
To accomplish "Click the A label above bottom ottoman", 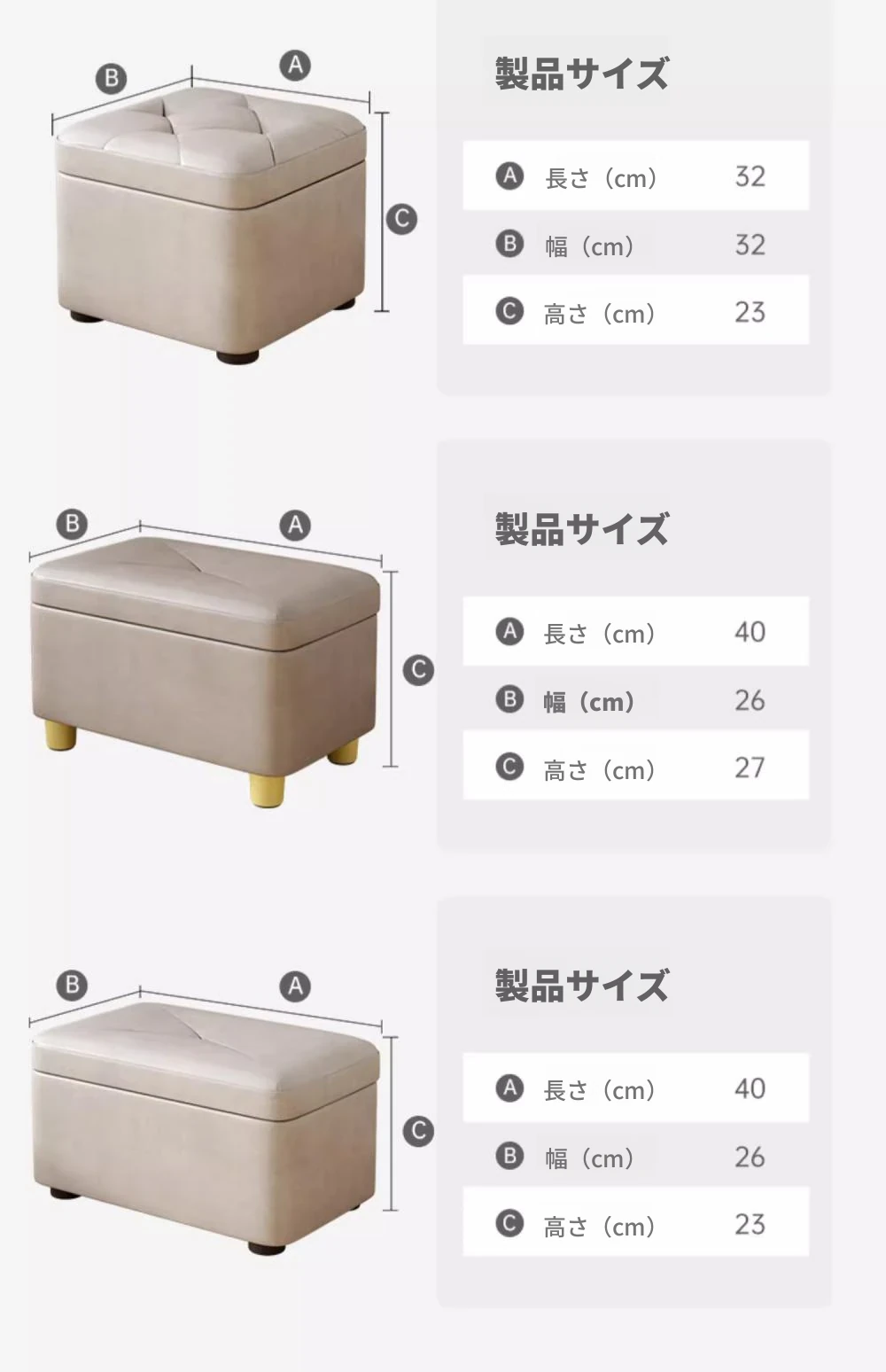I will pyautogui.click(x=295, y=986).
